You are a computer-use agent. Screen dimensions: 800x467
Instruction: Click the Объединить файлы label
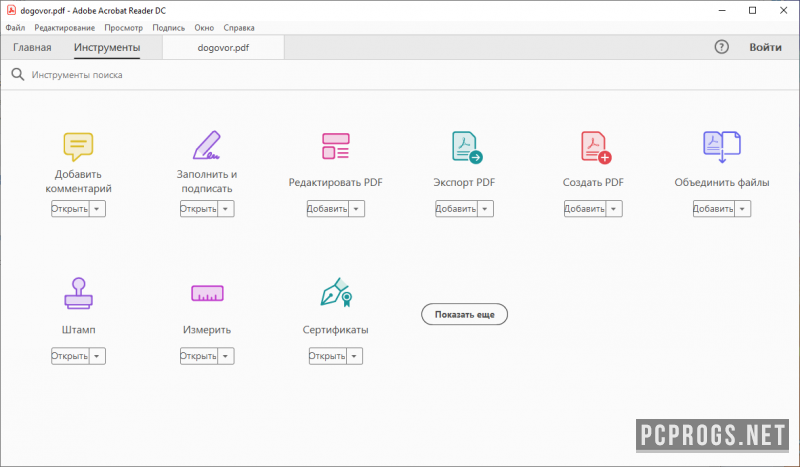[x=722, y=182]
